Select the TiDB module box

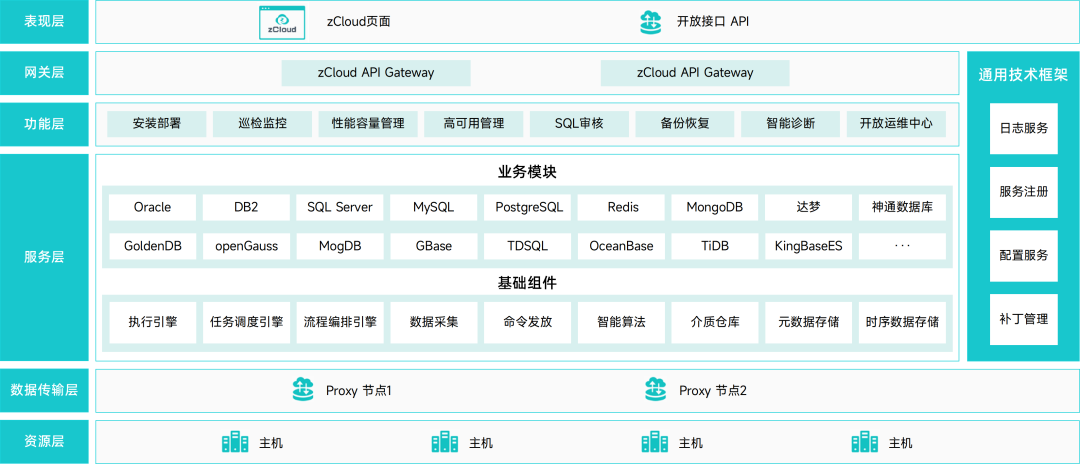coord(715,246)
